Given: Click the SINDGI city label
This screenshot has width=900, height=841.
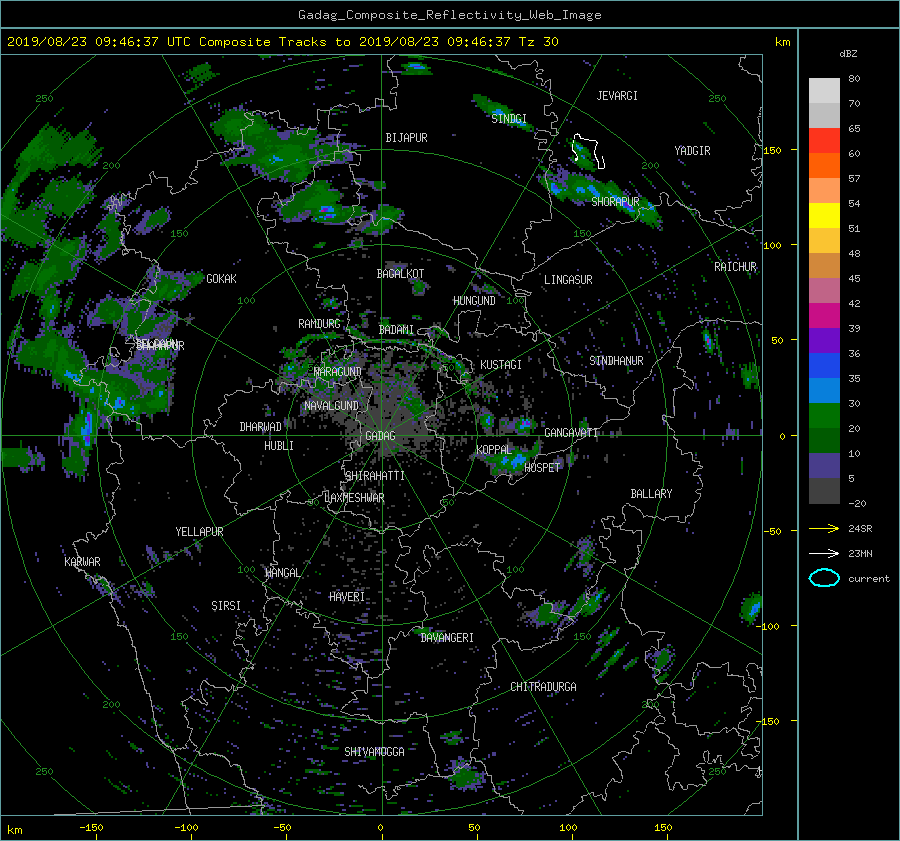Looking at the screenshot, I should coord(509,119).
